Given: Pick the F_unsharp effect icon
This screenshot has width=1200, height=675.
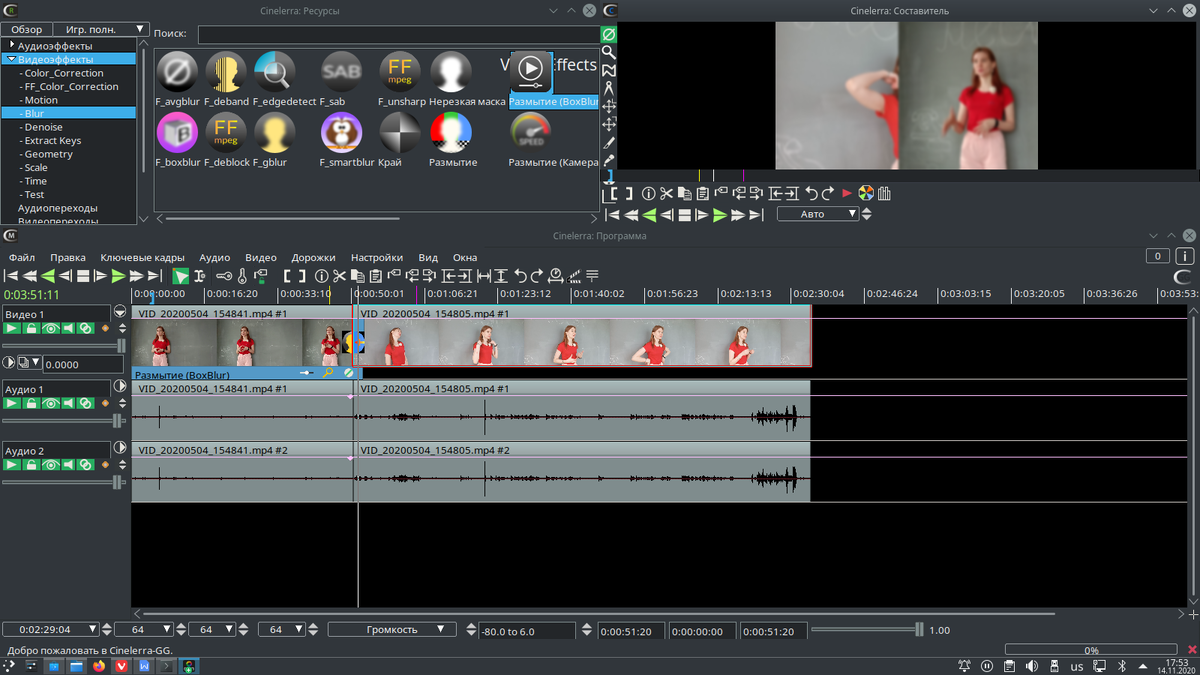Looking at the screenshot, I should pyautogui.click(x=400, y=72).
